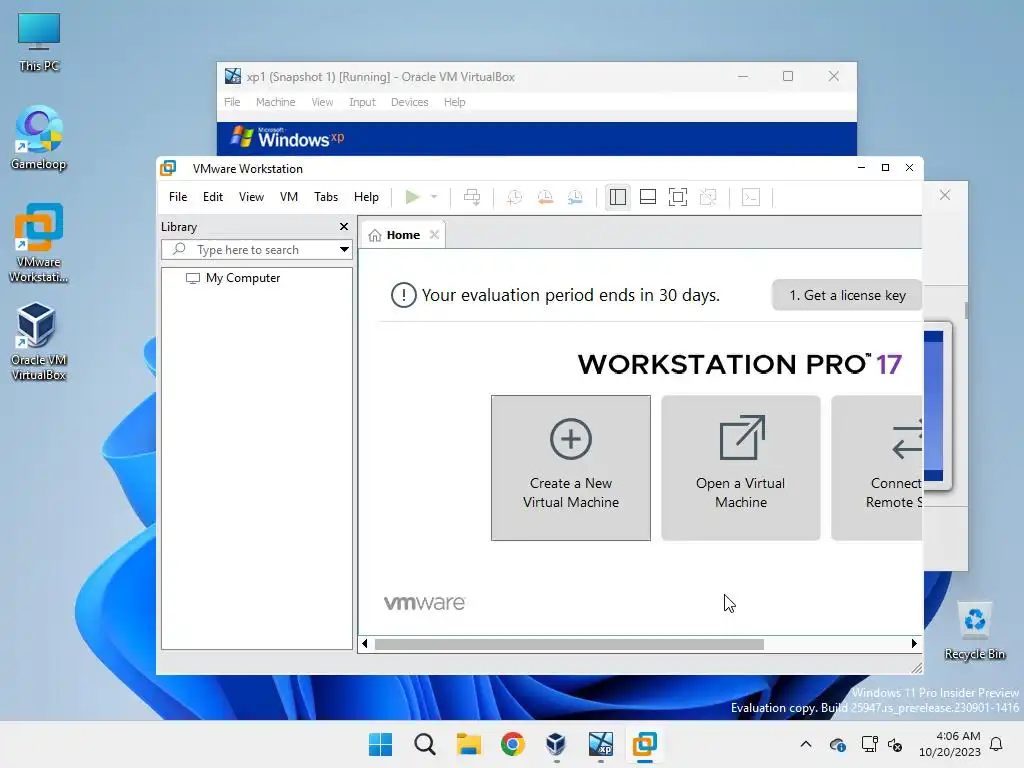Click Send Ctrl+Alt+Del toolbar icon
This screenshot has height=768, width=1024.
(472, 197)
